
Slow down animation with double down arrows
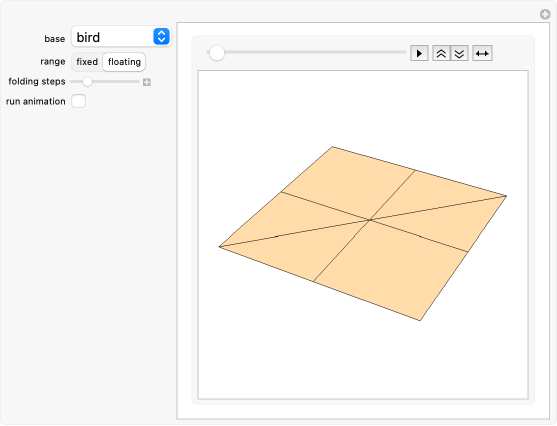click(x=459, y=54)
